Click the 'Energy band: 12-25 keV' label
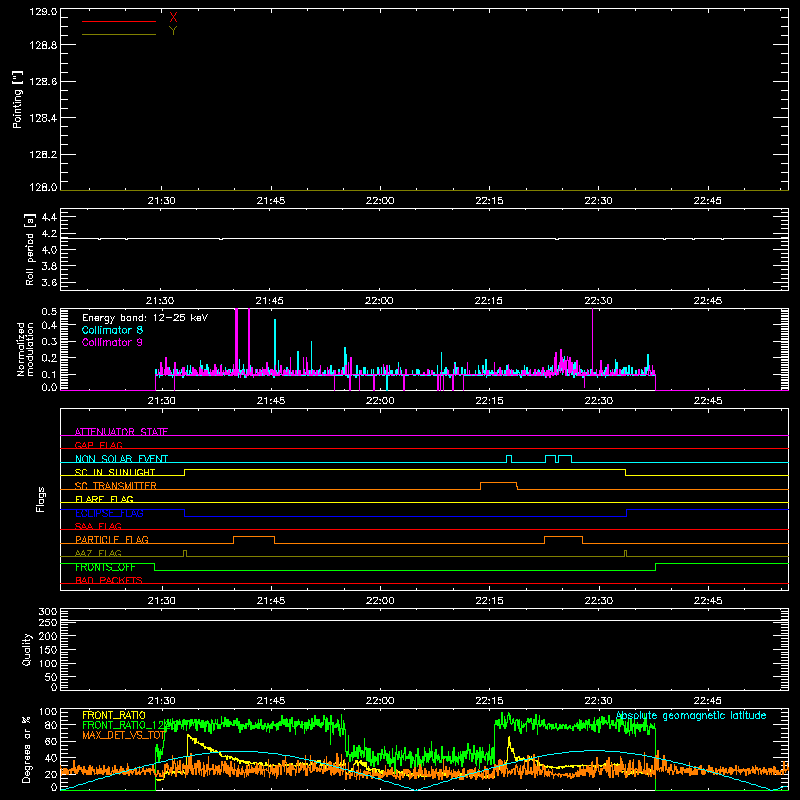This screenshot has width=800, height=800. [145, 318]
